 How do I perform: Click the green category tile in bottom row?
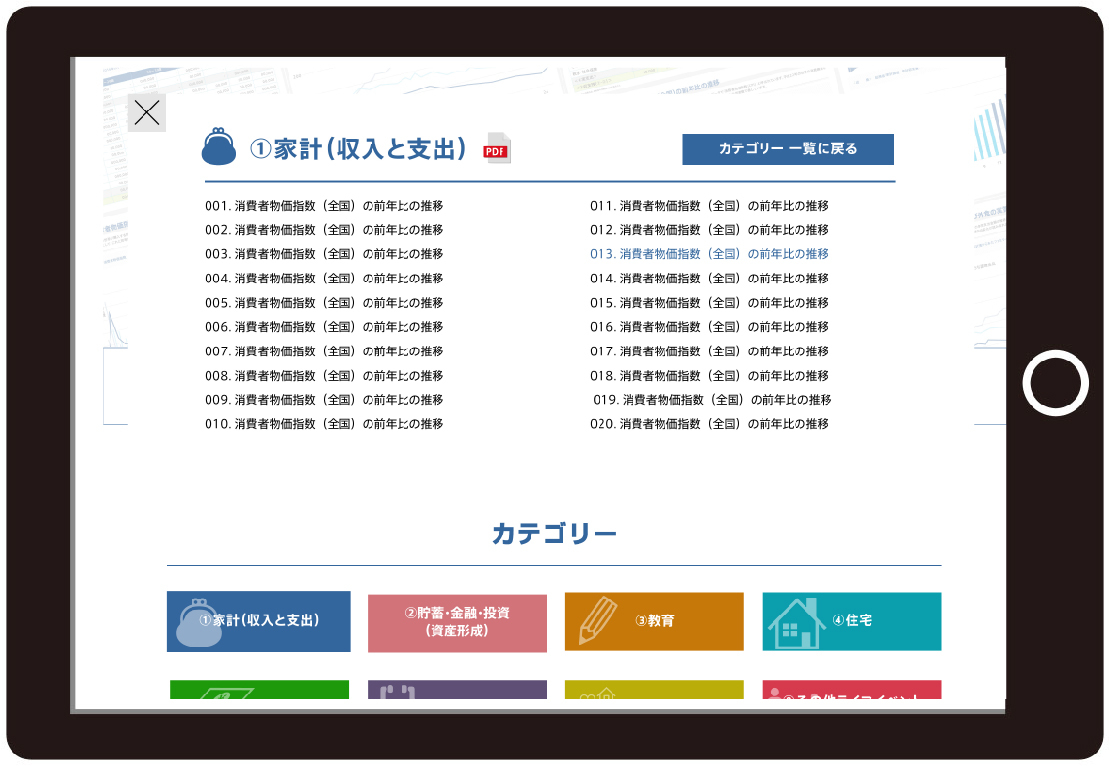tap(259, 690)
